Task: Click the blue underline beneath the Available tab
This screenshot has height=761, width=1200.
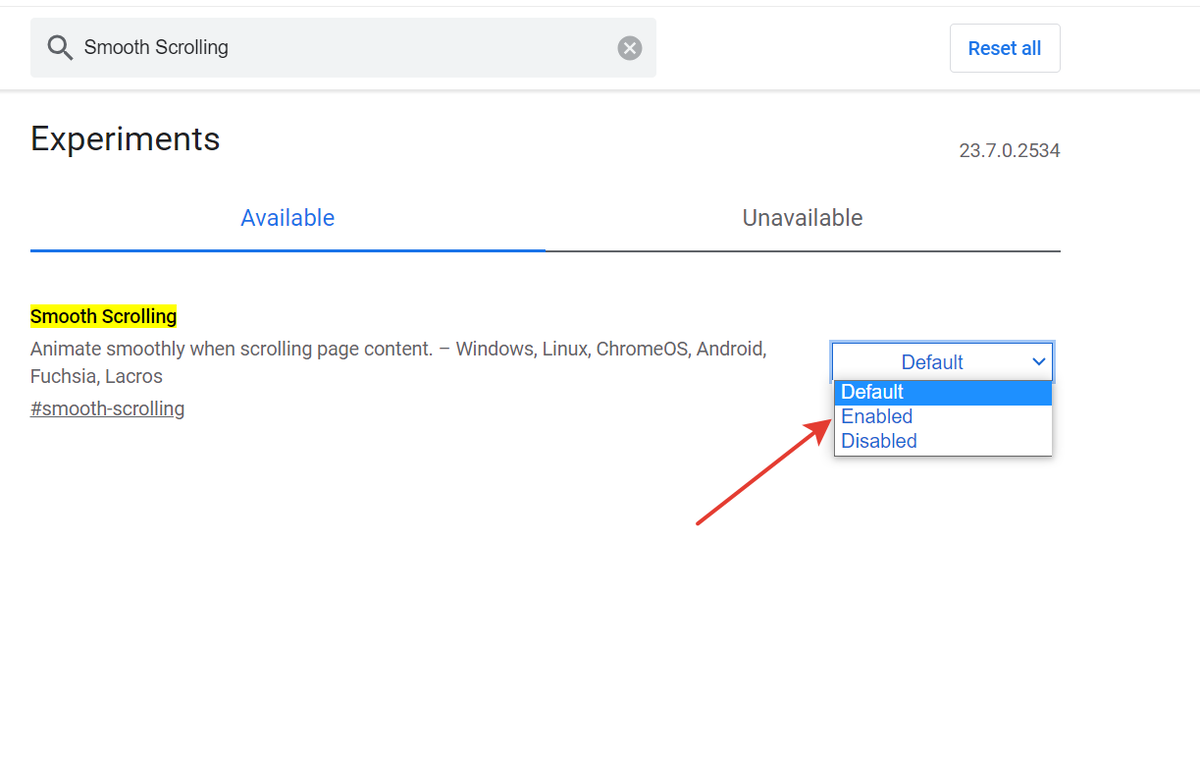Action: 288,250
